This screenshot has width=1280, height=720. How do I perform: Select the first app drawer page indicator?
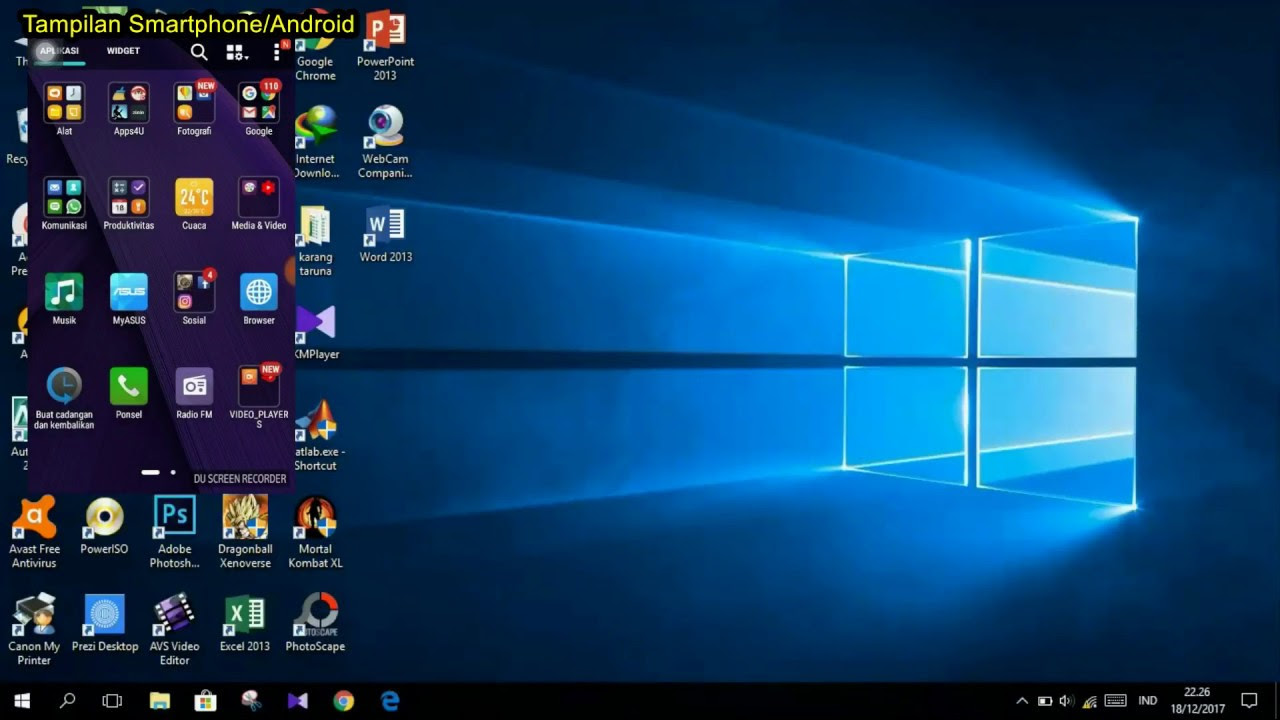150,472
